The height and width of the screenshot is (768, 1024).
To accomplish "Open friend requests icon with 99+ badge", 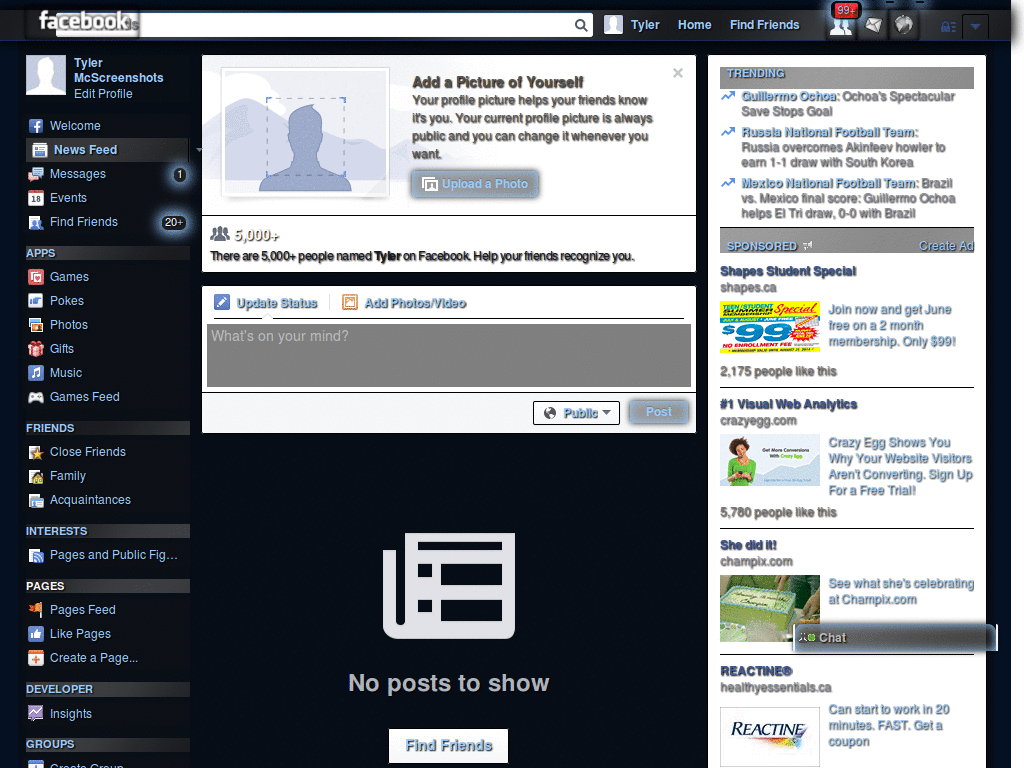I will pyautogui.click(x=840, y=26).
